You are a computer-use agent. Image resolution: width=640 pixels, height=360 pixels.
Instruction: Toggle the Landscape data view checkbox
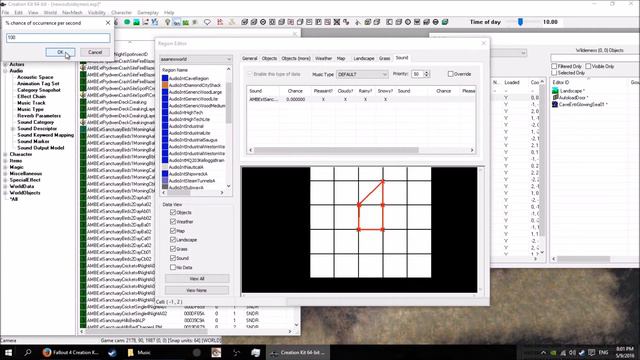173,240
